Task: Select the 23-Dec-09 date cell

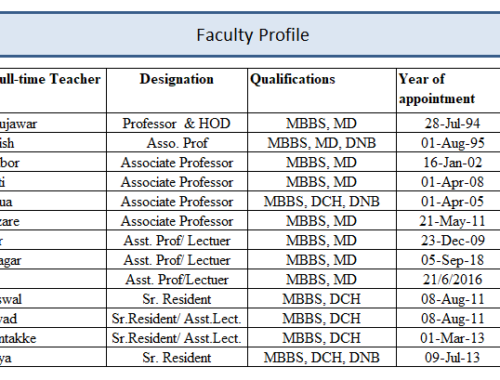Action: point(448,240)
